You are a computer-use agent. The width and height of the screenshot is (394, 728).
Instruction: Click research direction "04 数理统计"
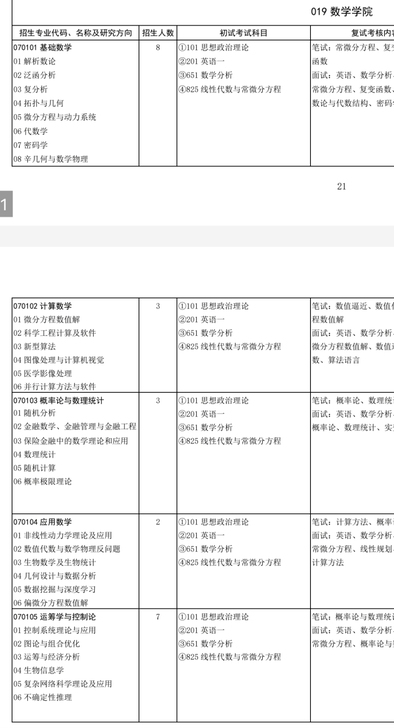pyautogui.click(x=34, y=454)
